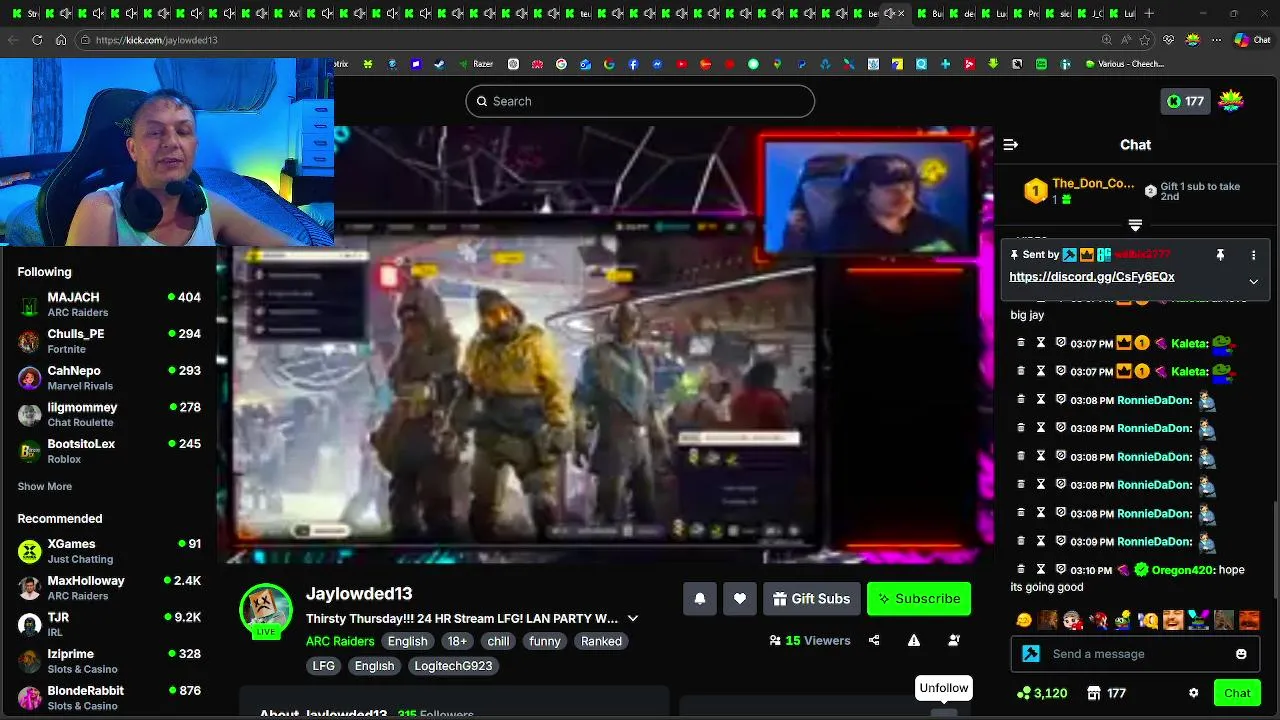Share the stream with the share icon

click(x=874, y=640)
